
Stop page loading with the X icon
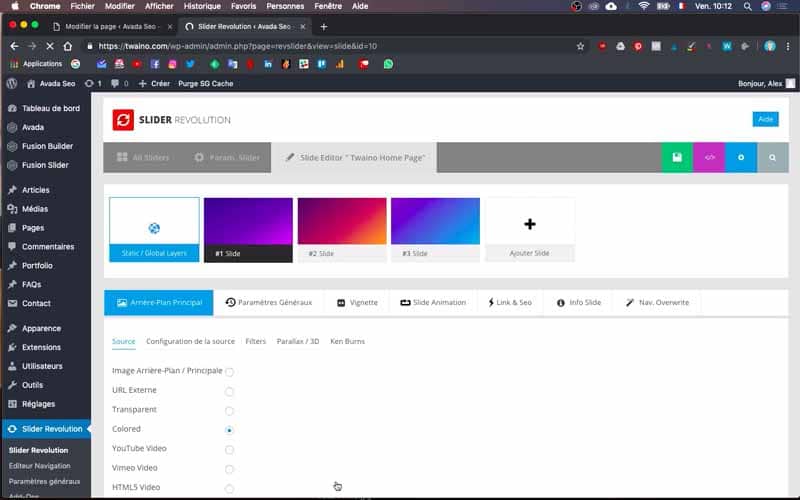(49, 46)
